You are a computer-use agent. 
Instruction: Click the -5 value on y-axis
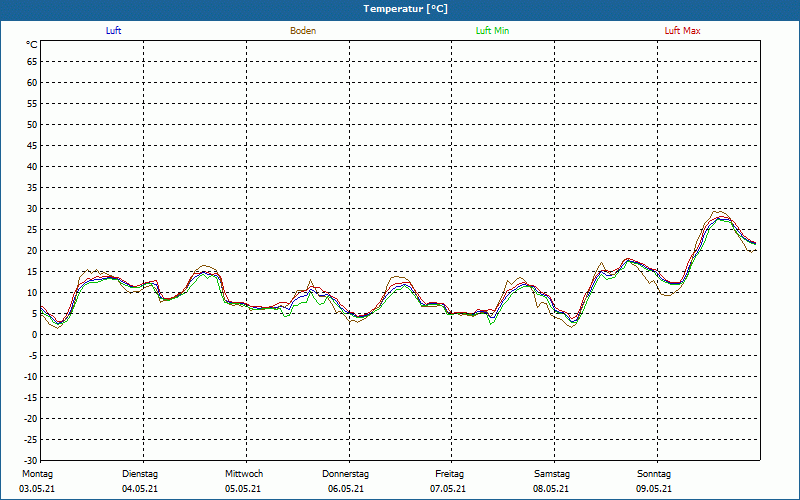[x=33, y=356]
